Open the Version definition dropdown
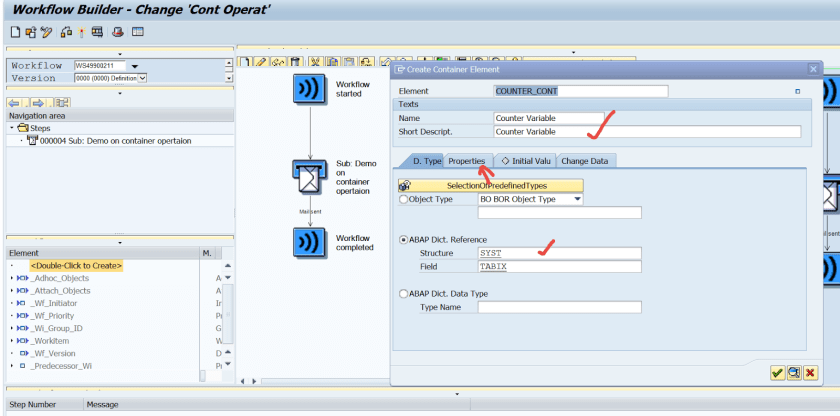The height and width of the screenshot is (416, 840). (x=143, y=78)
